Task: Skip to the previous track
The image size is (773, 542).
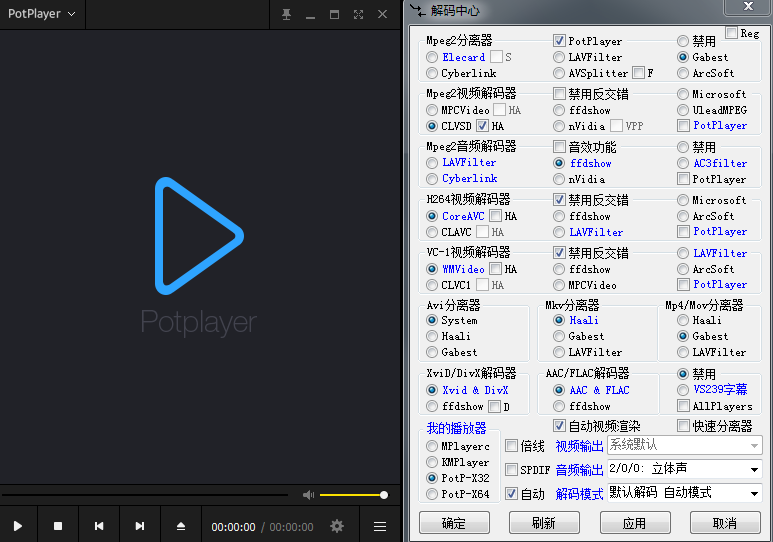Action: (99, 526)
